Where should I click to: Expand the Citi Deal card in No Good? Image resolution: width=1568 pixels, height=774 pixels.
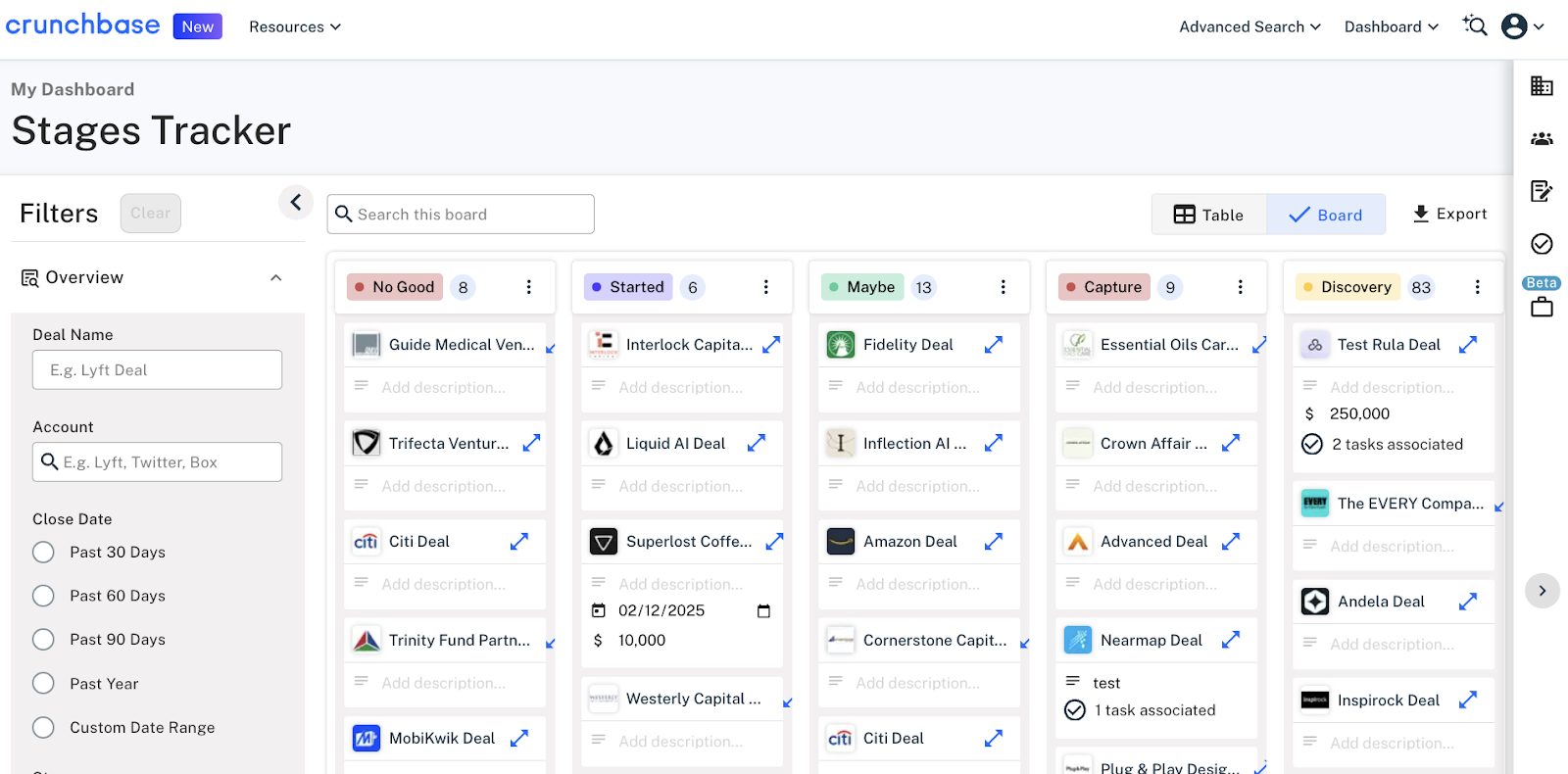[x=519, y=542]
